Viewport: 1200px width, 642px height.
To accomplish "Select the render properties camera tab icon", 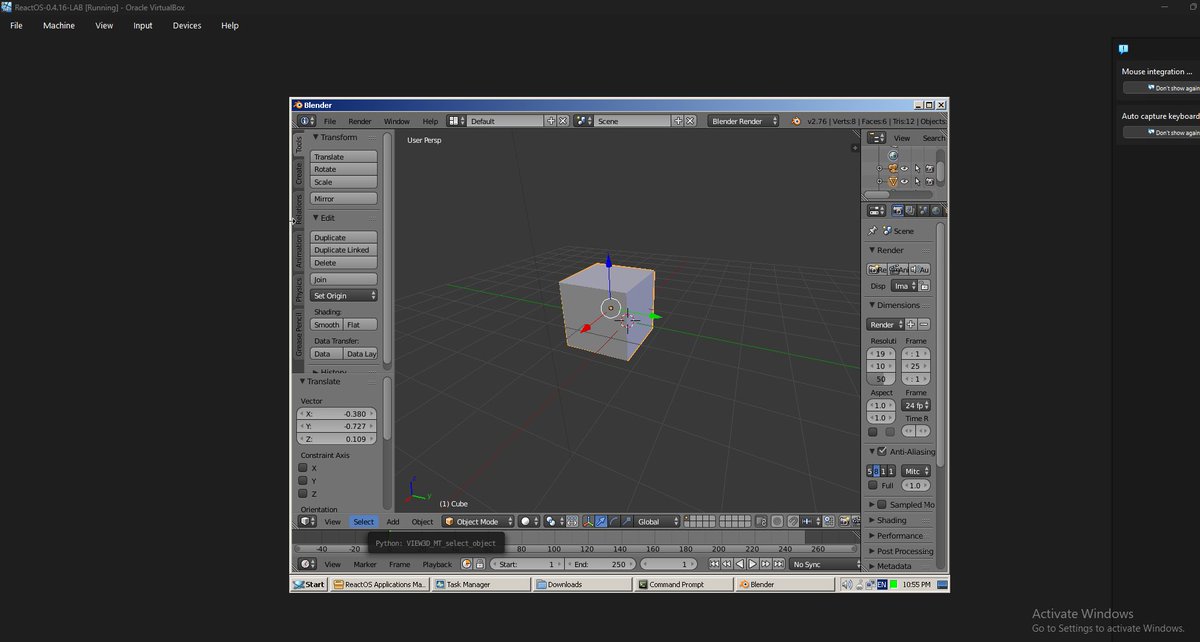I will (x=898, y=211).
